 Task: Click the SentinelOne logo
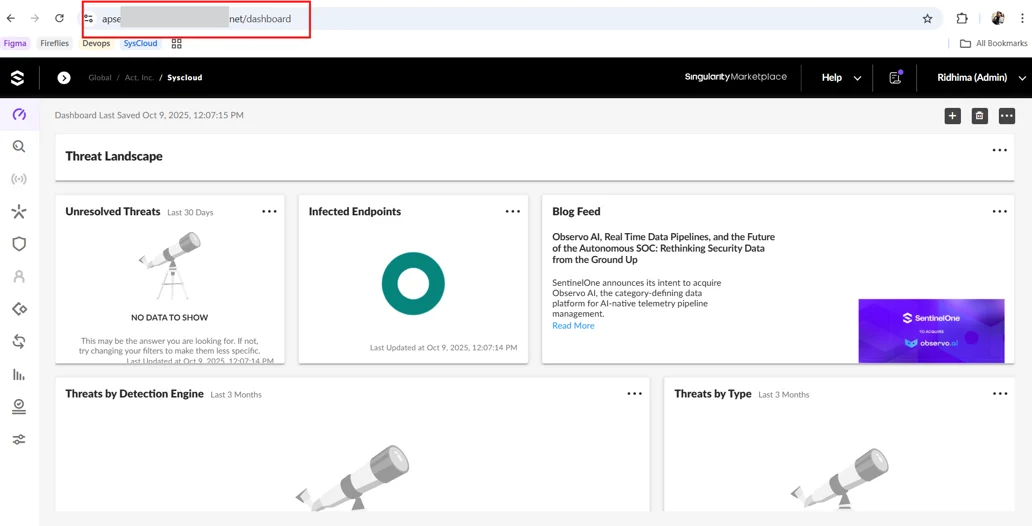(18, 78)
